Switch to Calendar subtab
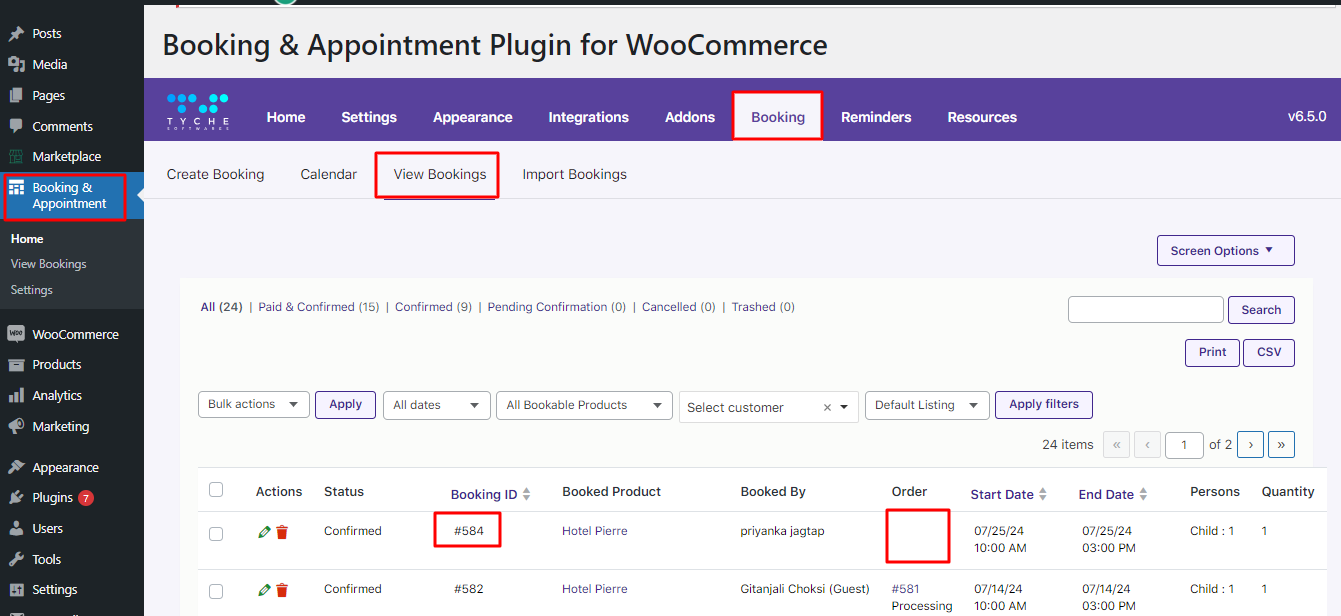The image size is (1341, 616). (x=329, y=174)
